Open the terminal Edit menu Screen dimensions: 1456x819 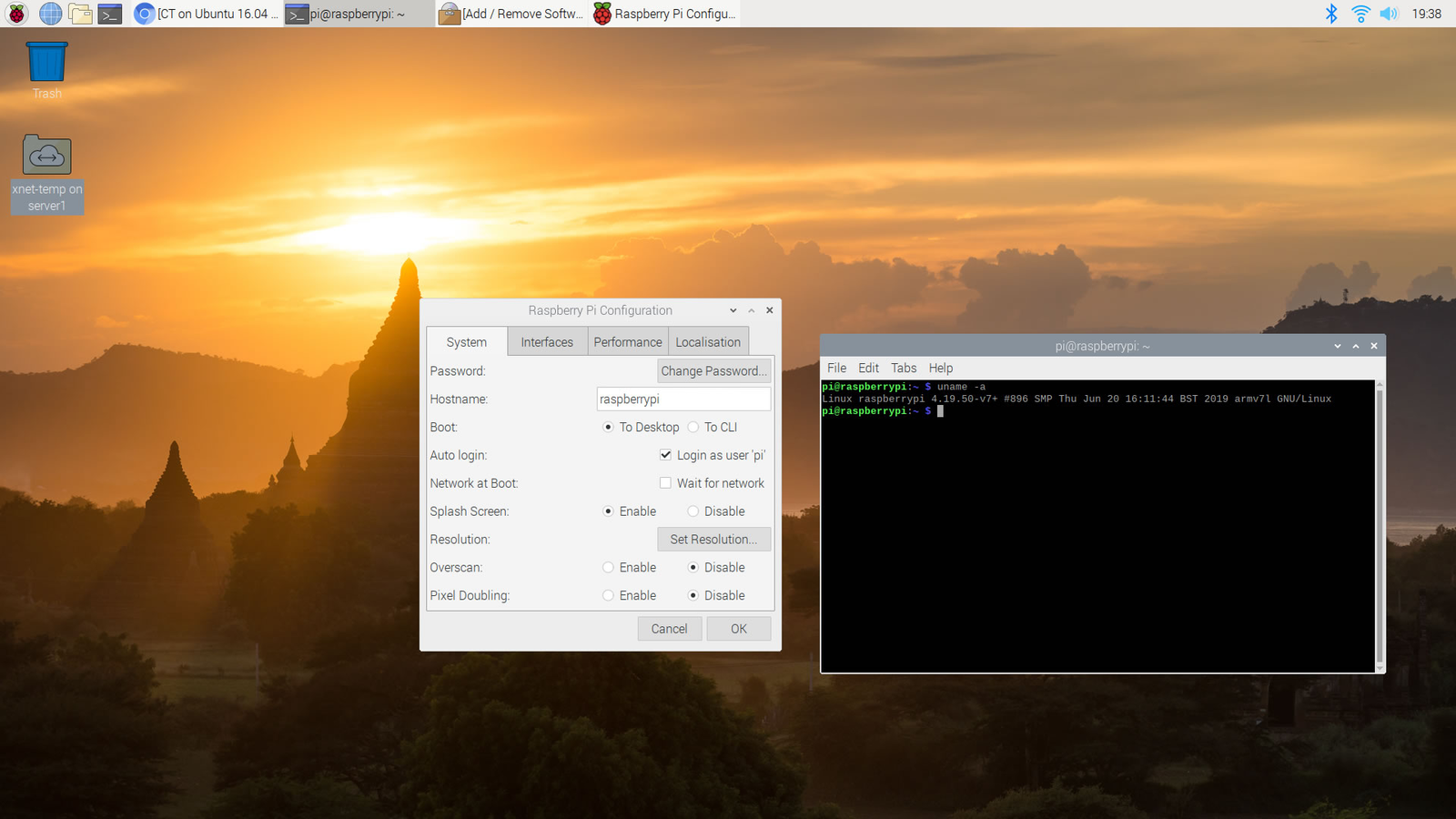pos(868,368)
